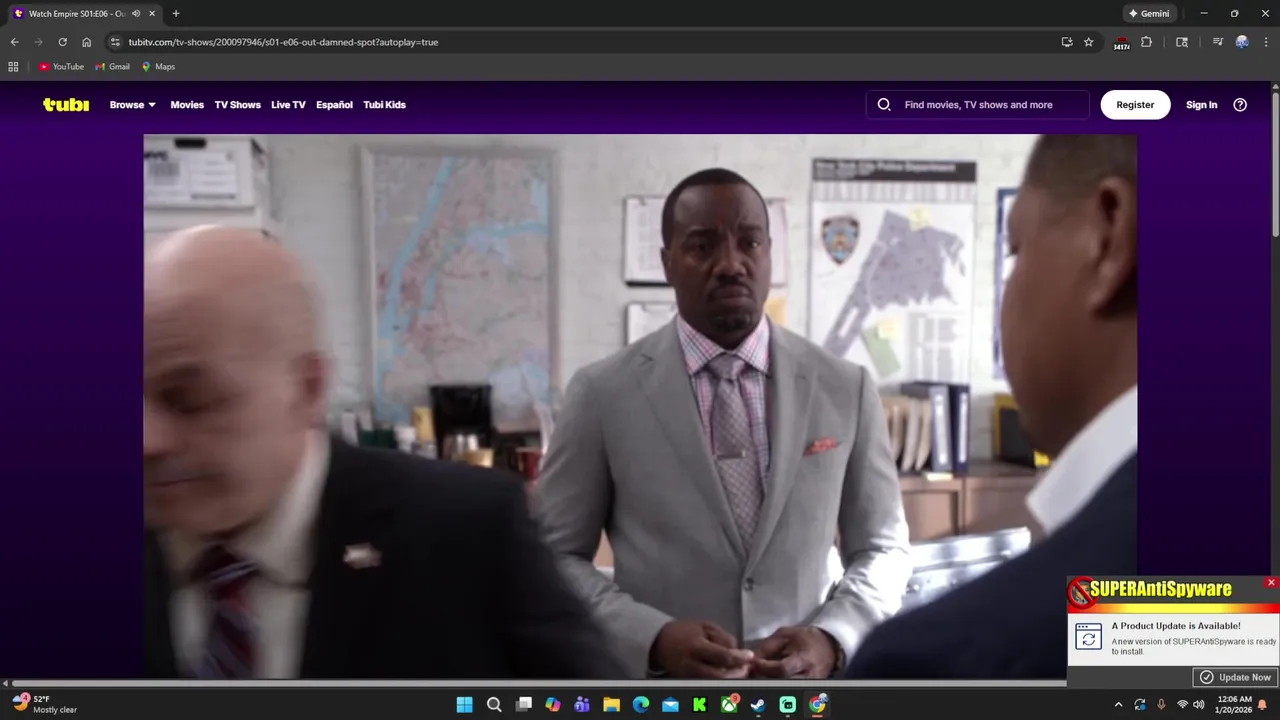Open taskbar Search
This screenshot has width=1280, height=720.
(494, 705)
